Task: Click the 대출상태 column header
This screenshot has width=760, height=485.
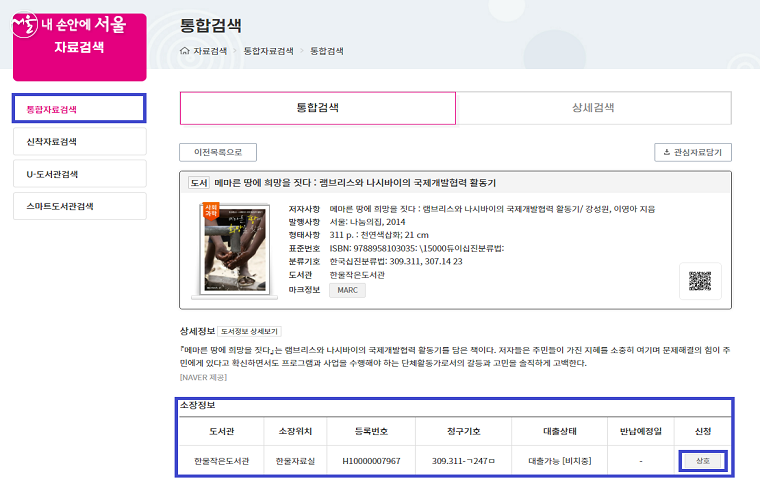Action: (x=560, y=431)
